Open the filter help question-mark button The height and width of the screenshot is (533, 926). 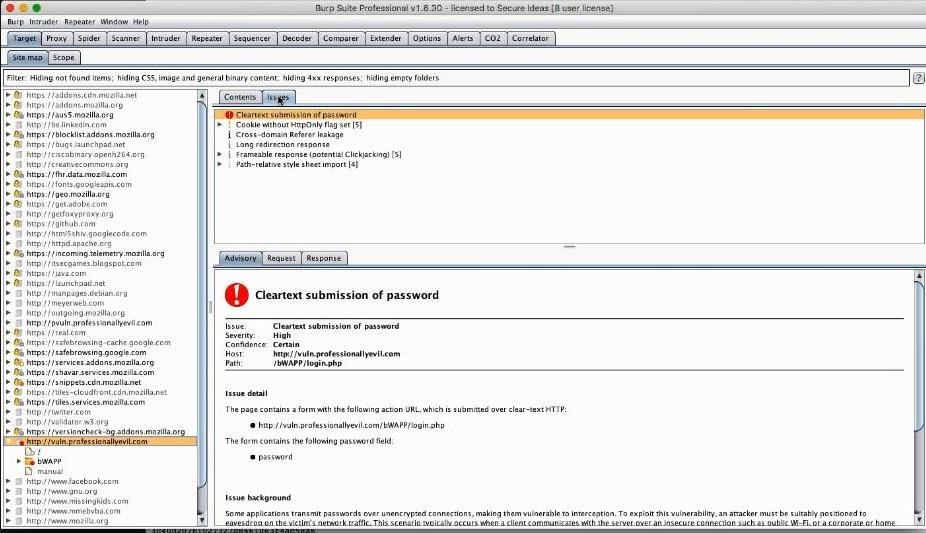click(918, 78)
